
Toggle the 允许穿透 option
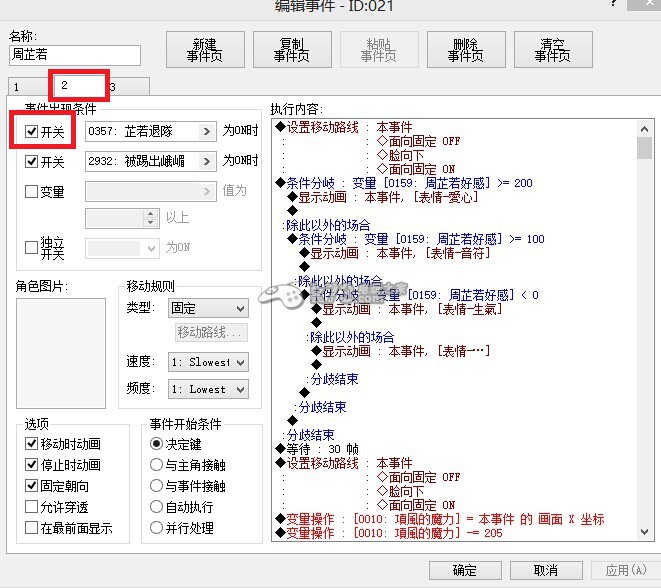32,507
